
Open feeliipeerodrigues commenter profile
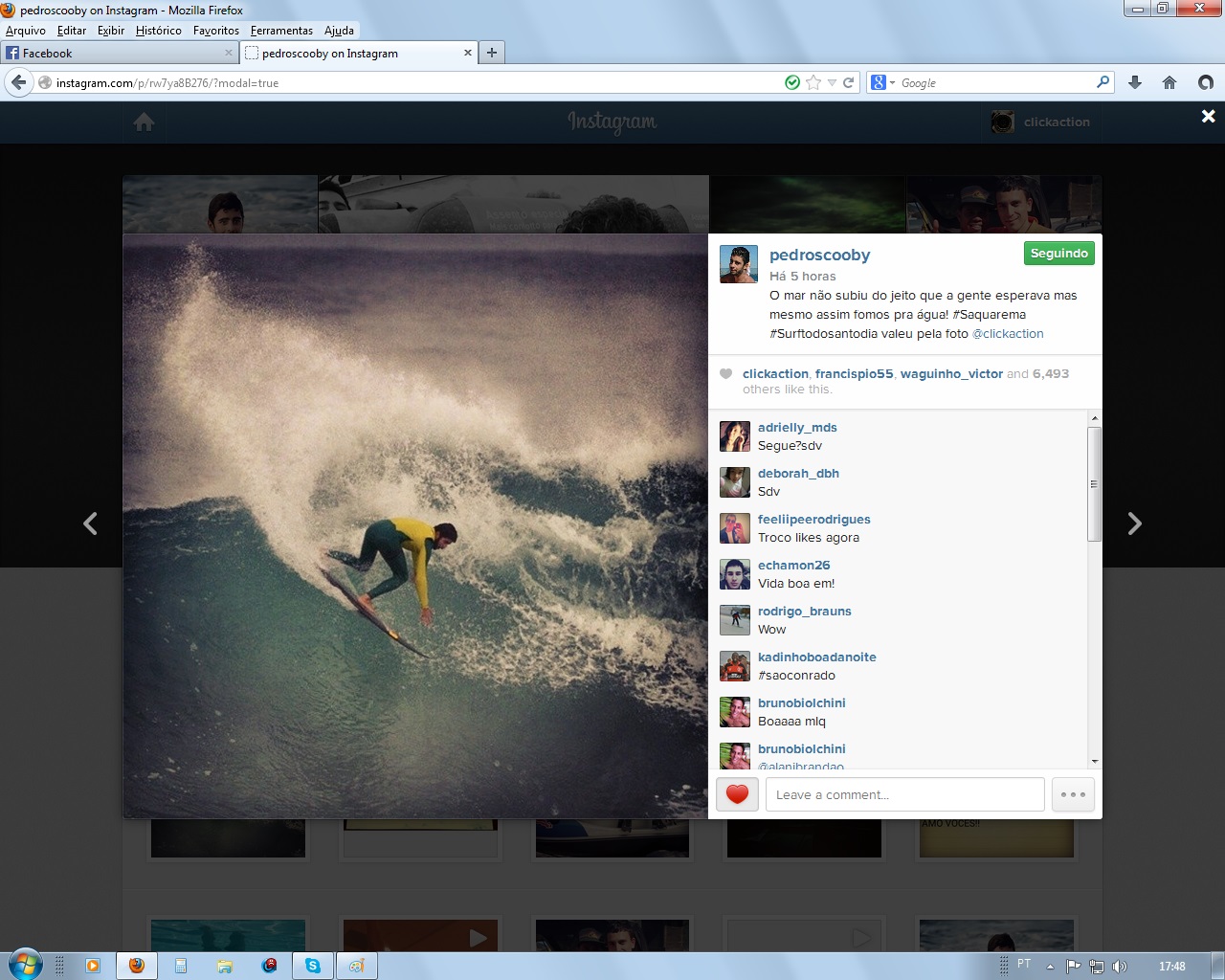click(x=814, y=520)
